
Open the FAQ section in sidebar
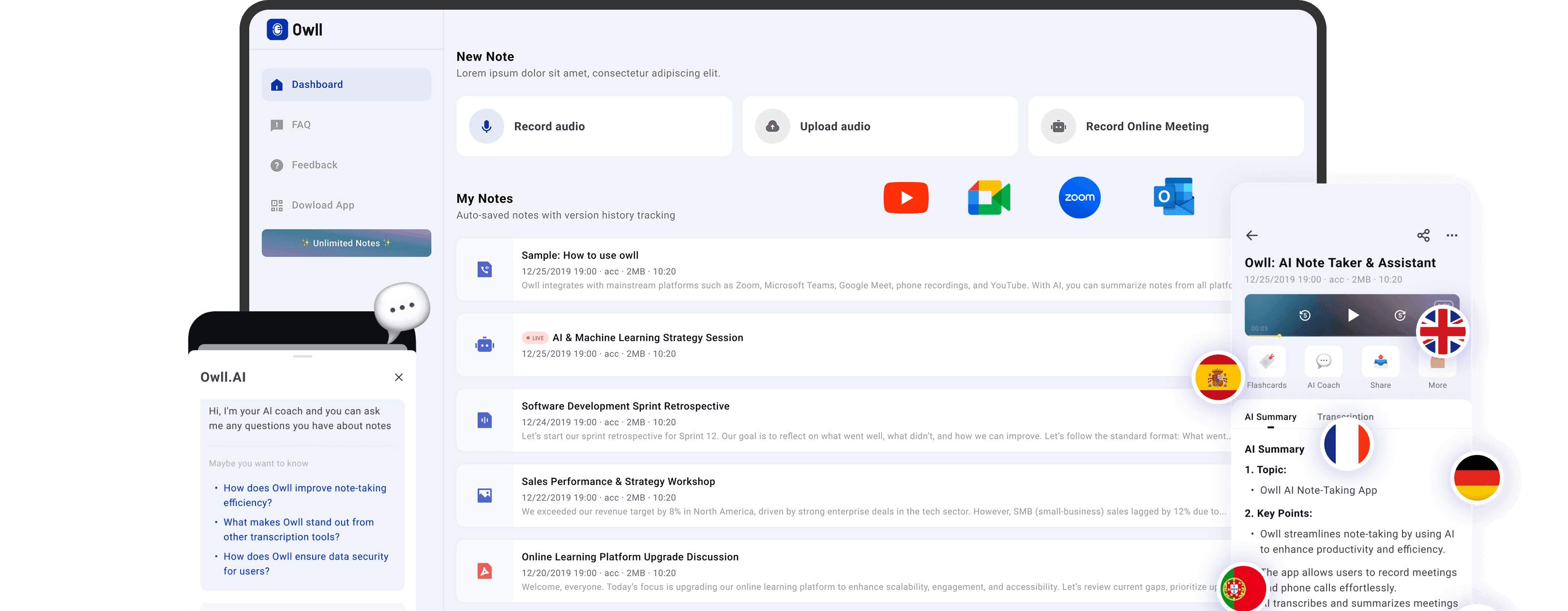click(301, 124)
